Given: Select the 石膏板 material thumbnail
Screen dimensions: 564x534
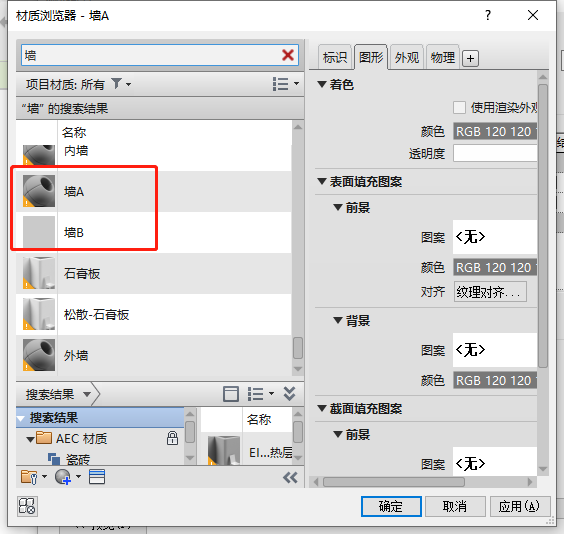Looking at the screenshot, I should pyautogui.click(x=39, y=273).
